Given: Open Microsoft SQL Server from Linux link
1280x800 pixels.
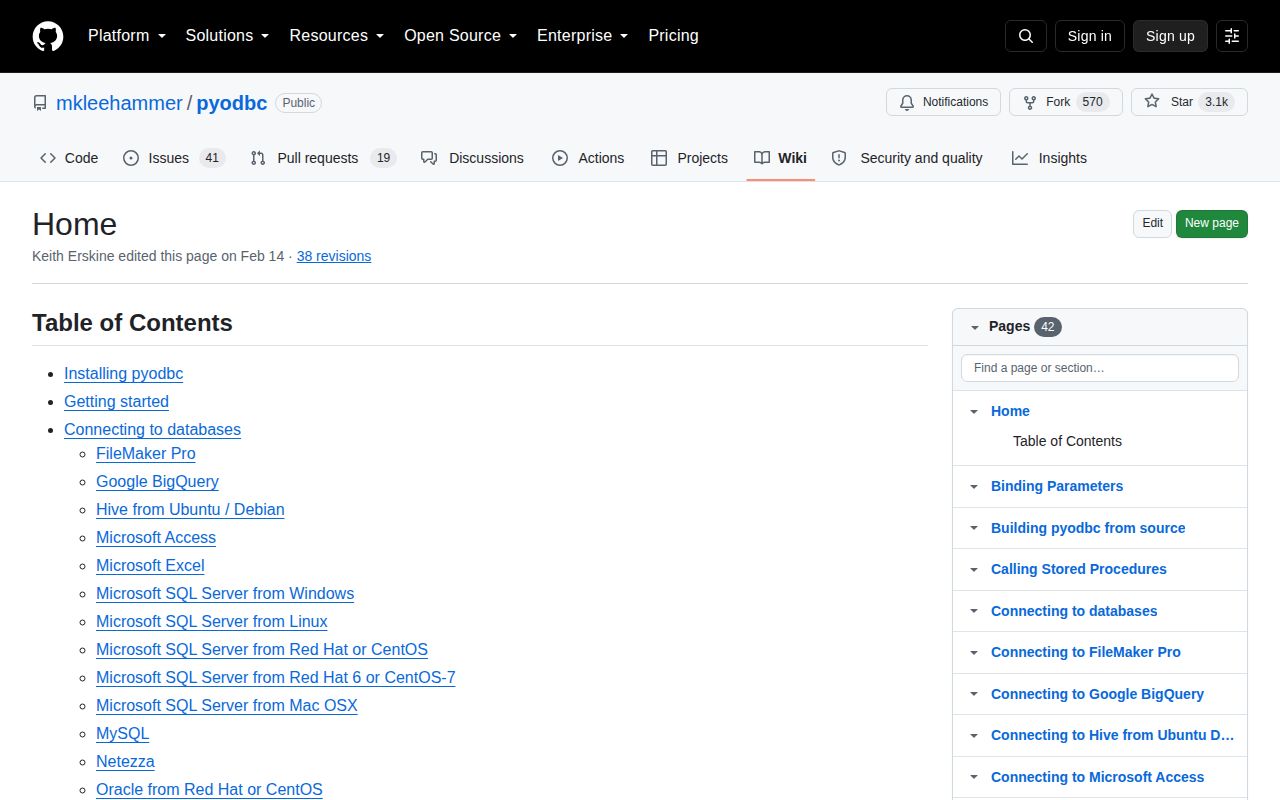Looking at the screenshot, I should point(212,621).
